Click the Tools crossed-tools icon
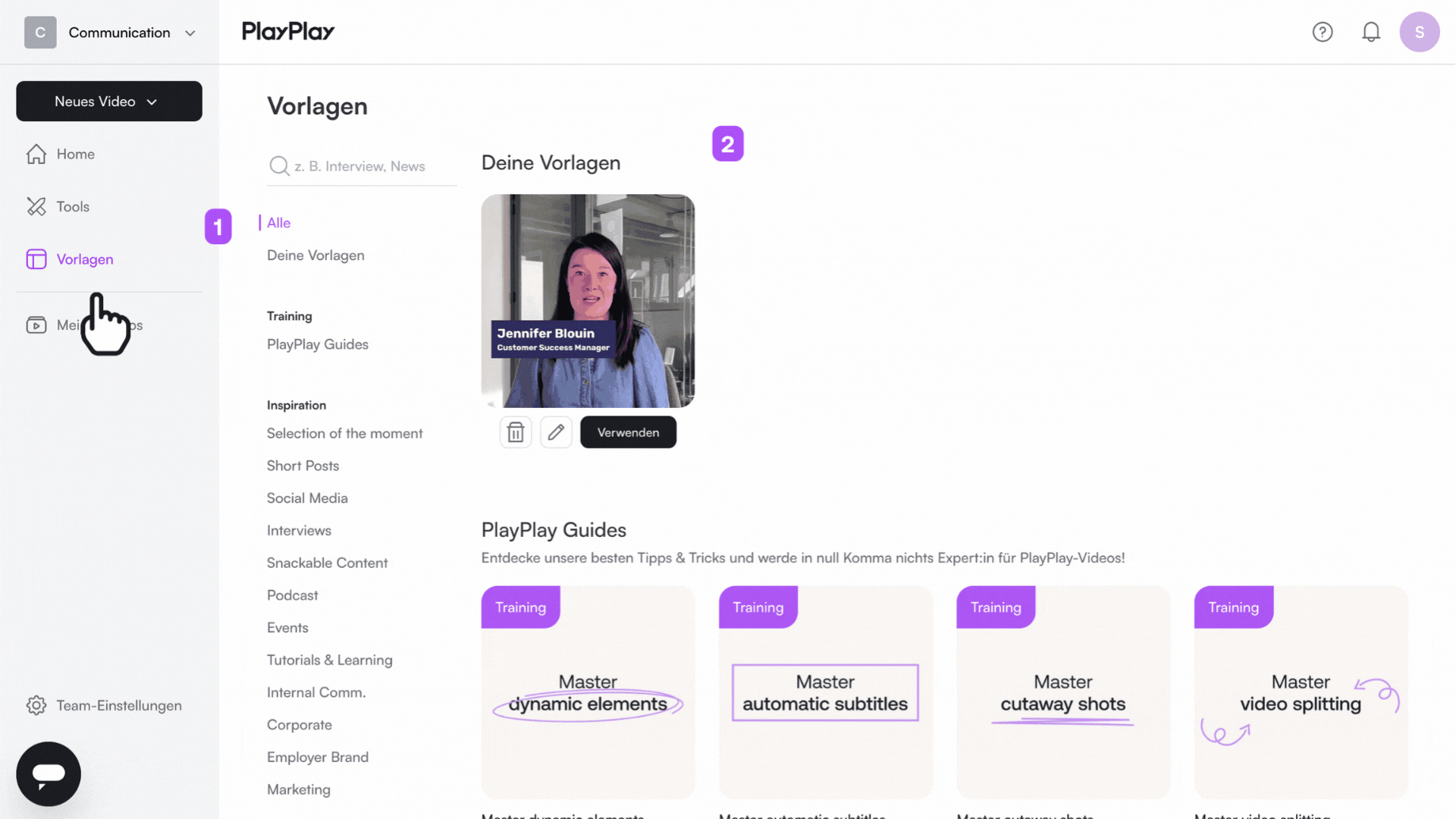This screenshot has height=819, width=1456. (36, 206)
